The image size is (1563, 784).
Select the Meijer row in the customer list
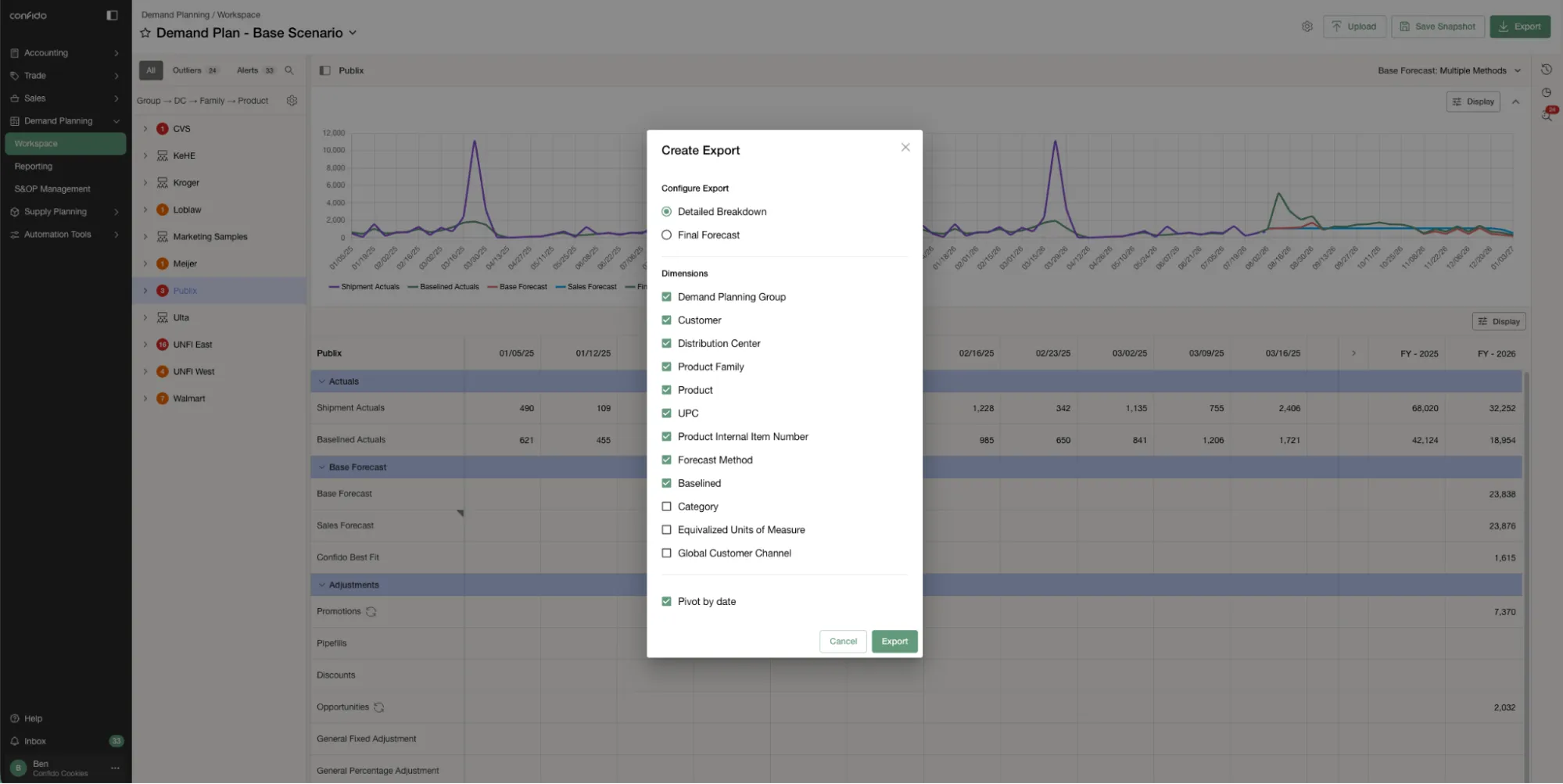pyautogui.click(x=219, y=264)
